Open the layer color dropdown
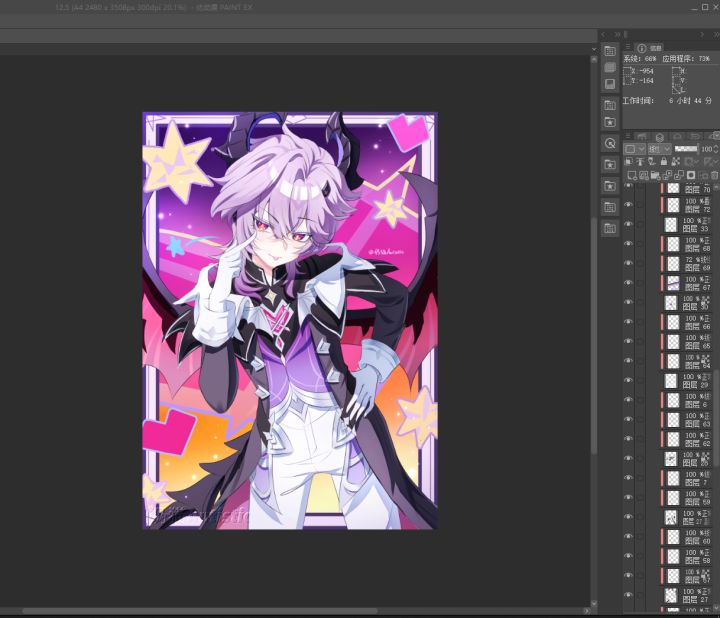Screen dimensions: 720x618 tap(634, 148)
